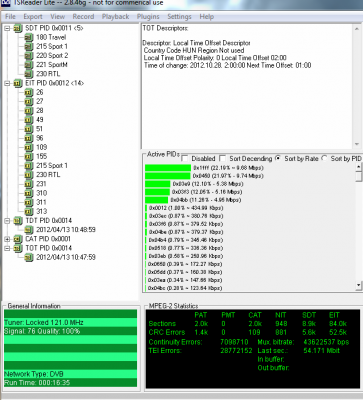Click the CAT PID 0x0001 table icon

tap(18, 239)
